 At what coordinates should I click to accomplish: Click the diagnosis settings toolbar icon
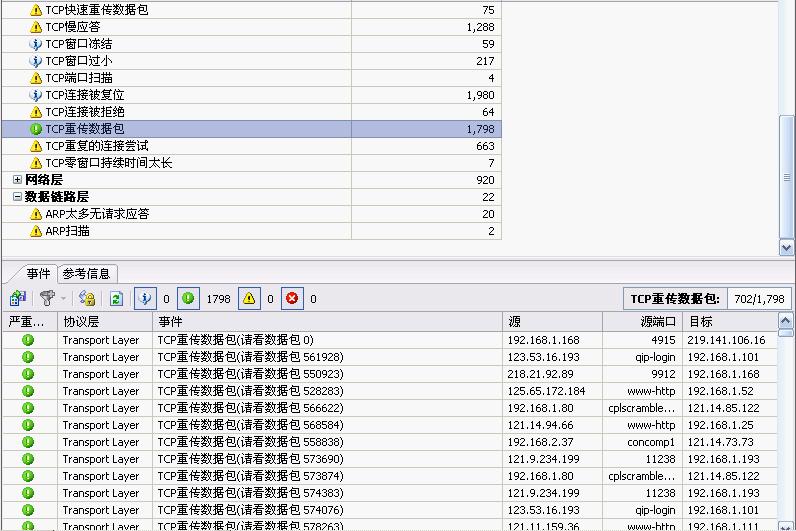pyautogui.click(x=18, y=298)
